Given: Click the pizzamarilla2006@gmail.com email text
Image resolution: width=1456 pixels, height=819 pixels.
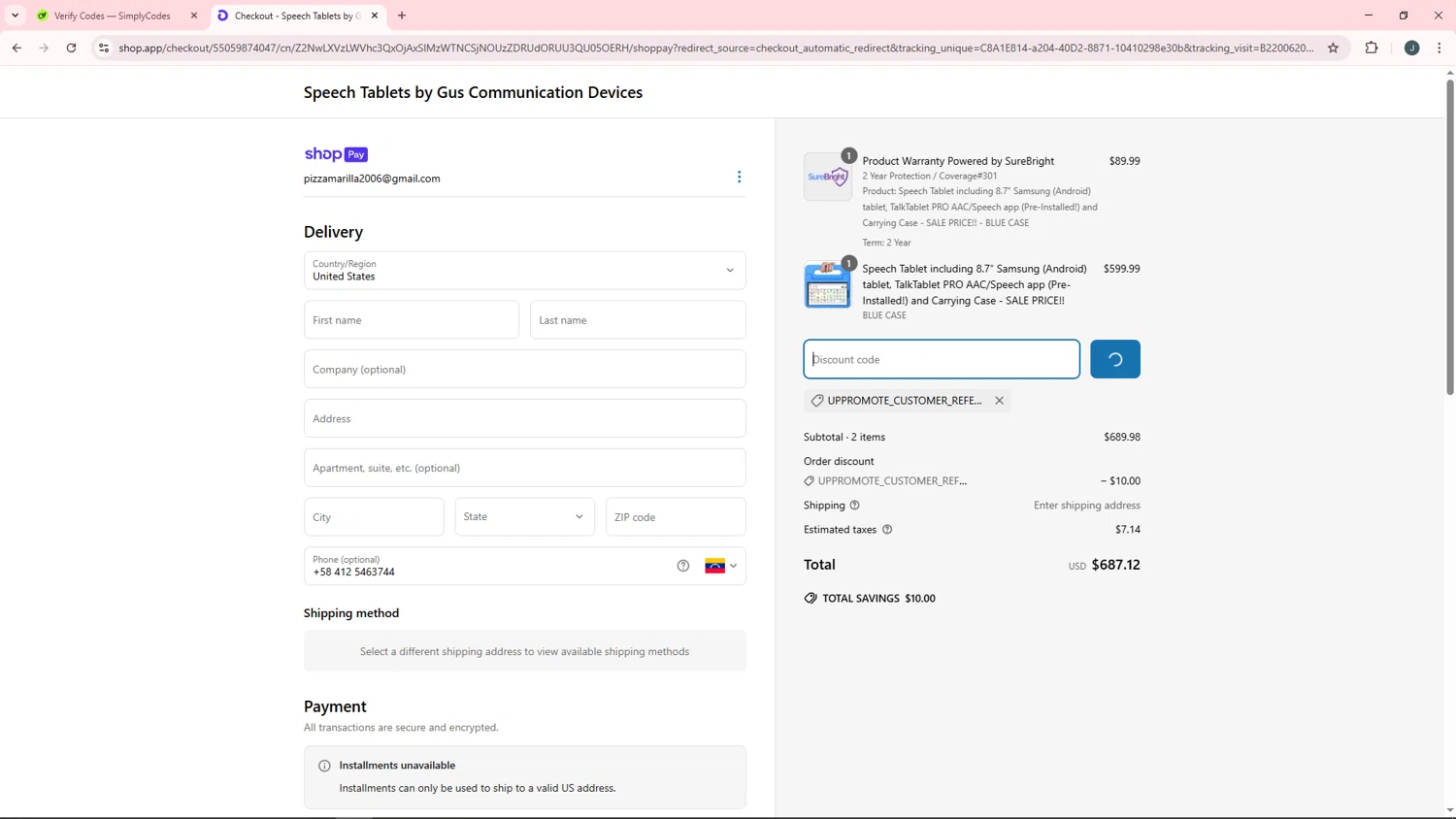Looking at the screenshot, I should (x=372, y=179).
